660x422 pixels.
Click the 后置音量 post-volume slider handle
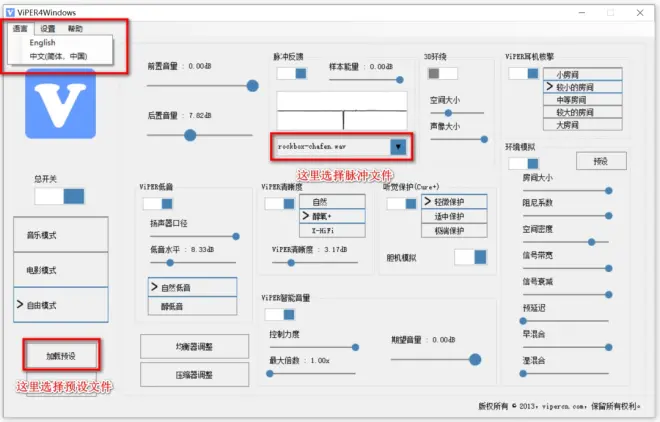tap(190, 135)
